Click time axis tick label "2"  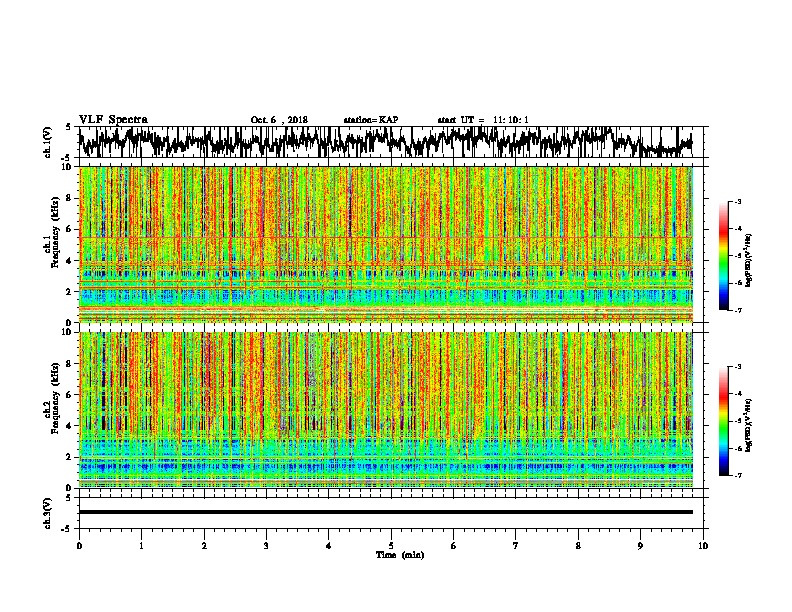[204, 546]
